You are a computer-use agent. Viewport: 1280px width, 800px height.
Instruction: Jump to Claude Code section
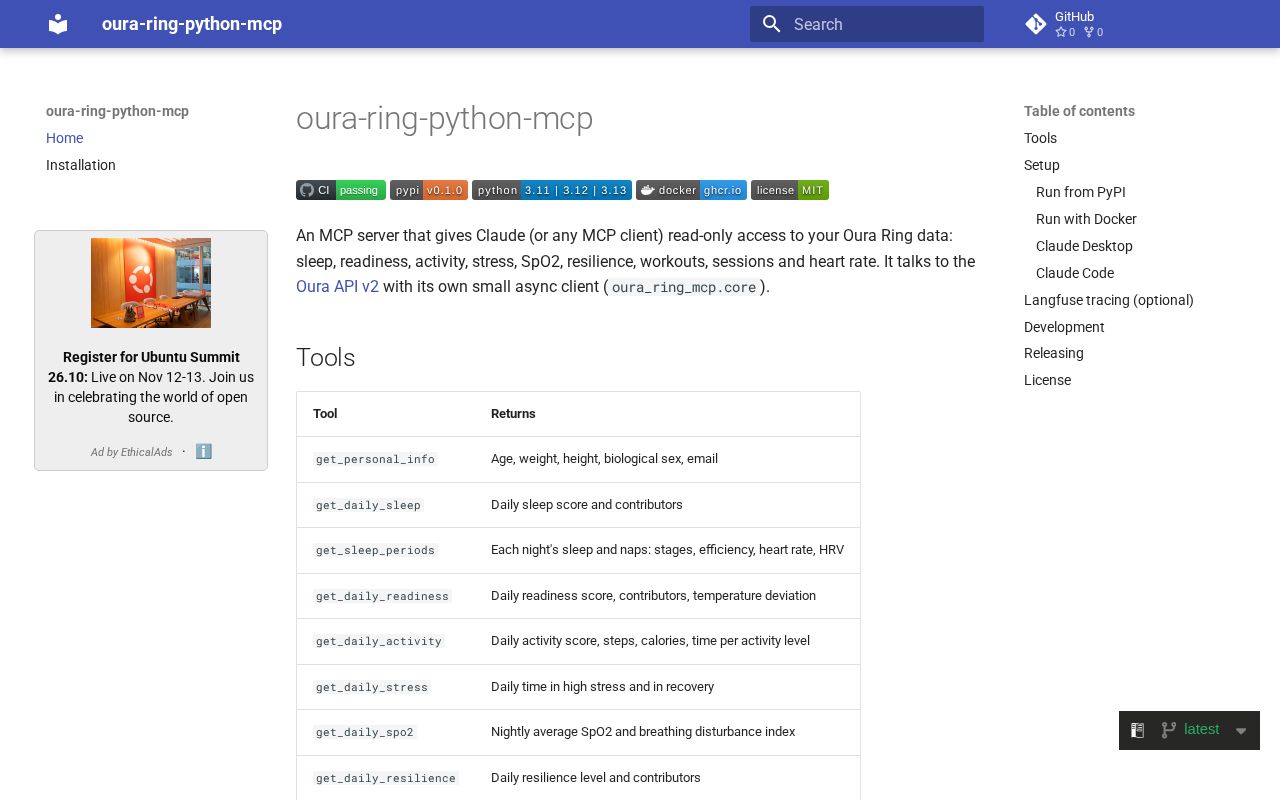(x=1075, y=273)
